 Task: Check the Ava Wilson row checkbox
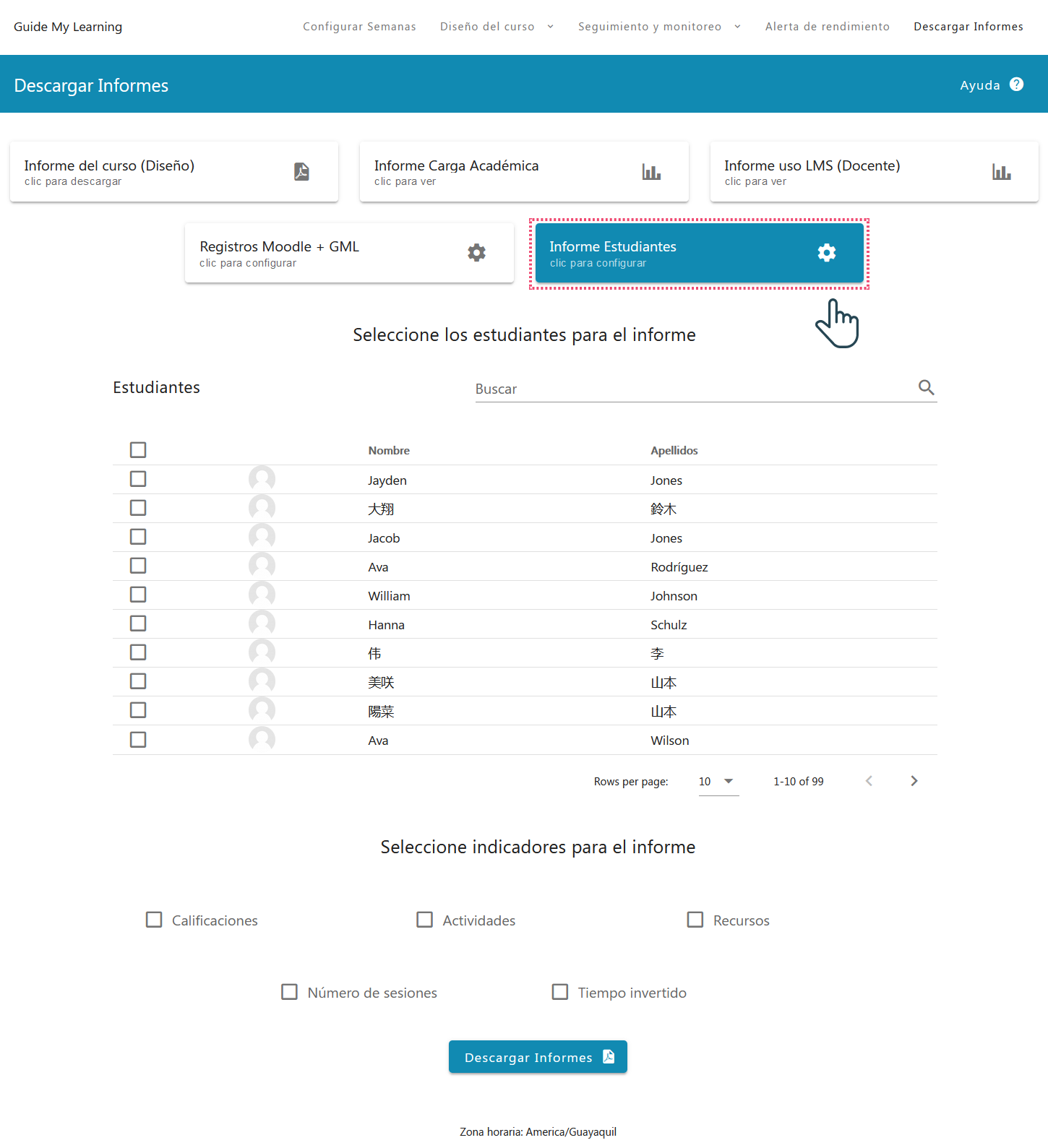pyautogui.click(x=138, y=740)
